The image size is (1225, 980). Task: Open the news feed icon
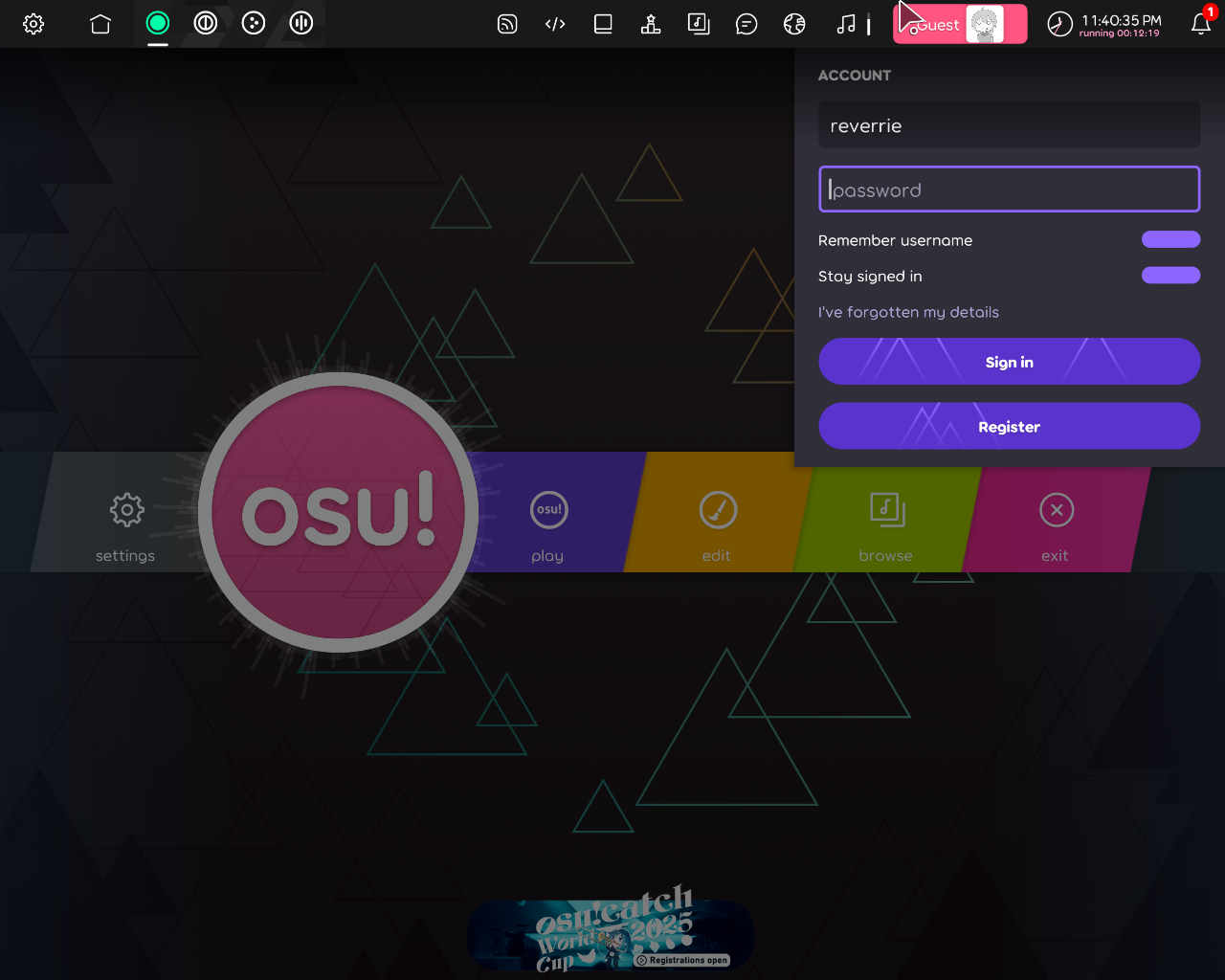coord(507,24)
